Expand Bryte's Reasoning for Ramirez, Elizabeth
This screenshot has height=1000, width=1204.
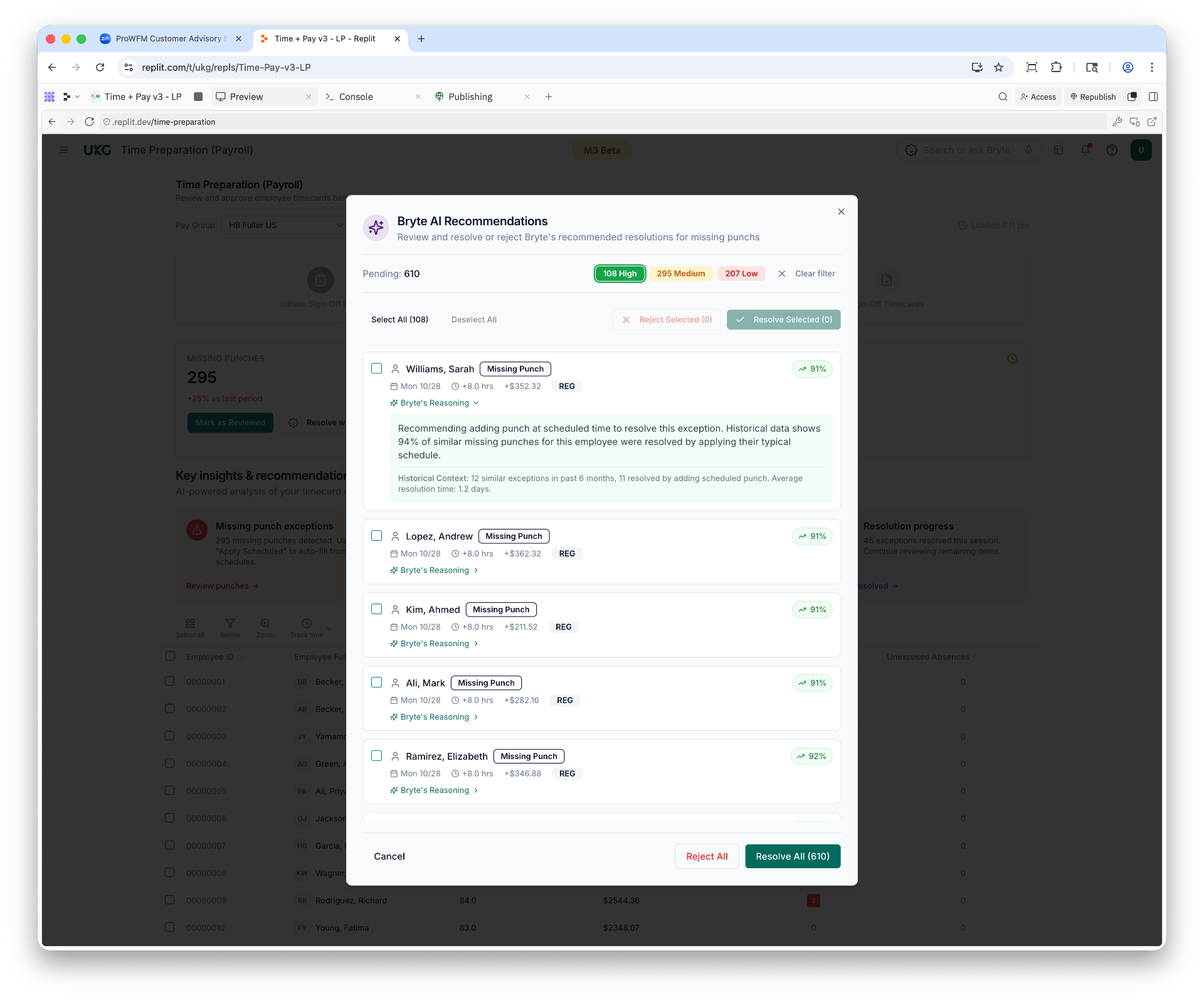tap(435, 790)
